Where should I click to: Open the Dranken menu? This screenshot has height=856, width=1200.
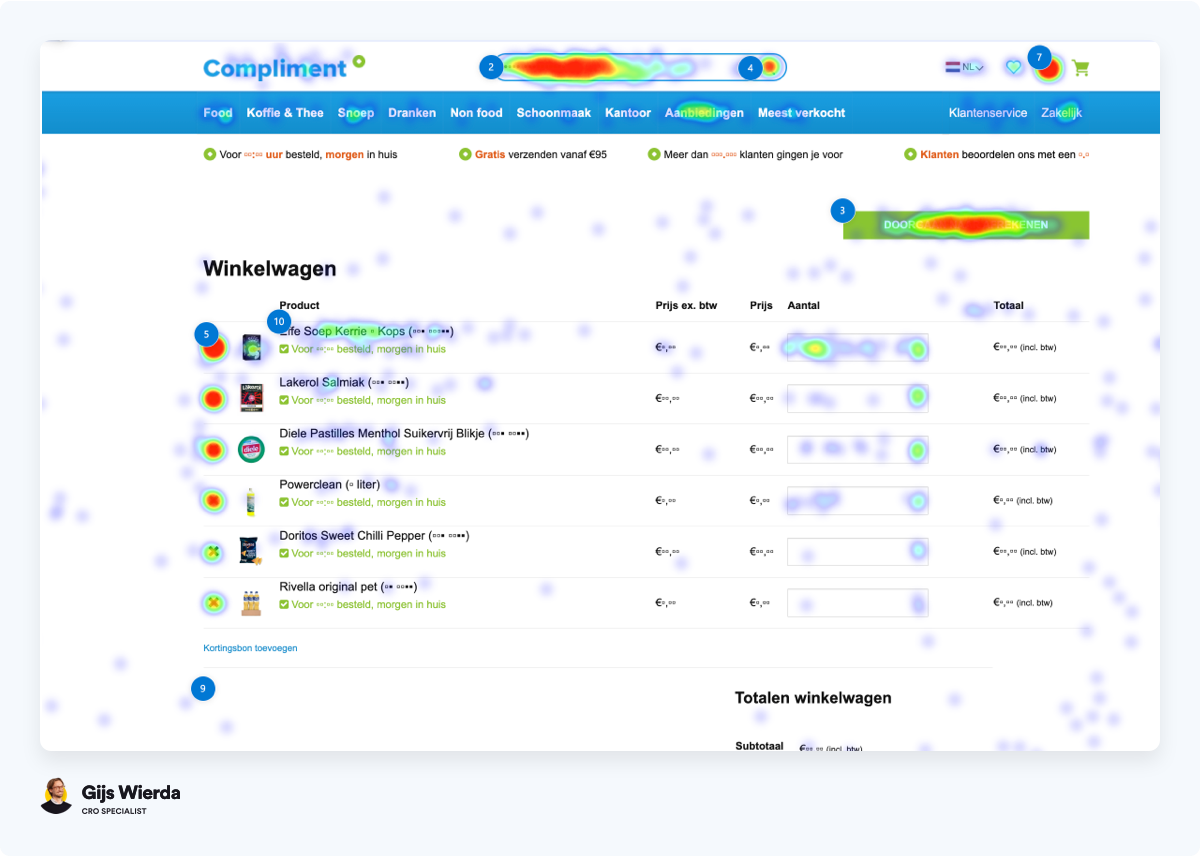[x=412, y=113]
